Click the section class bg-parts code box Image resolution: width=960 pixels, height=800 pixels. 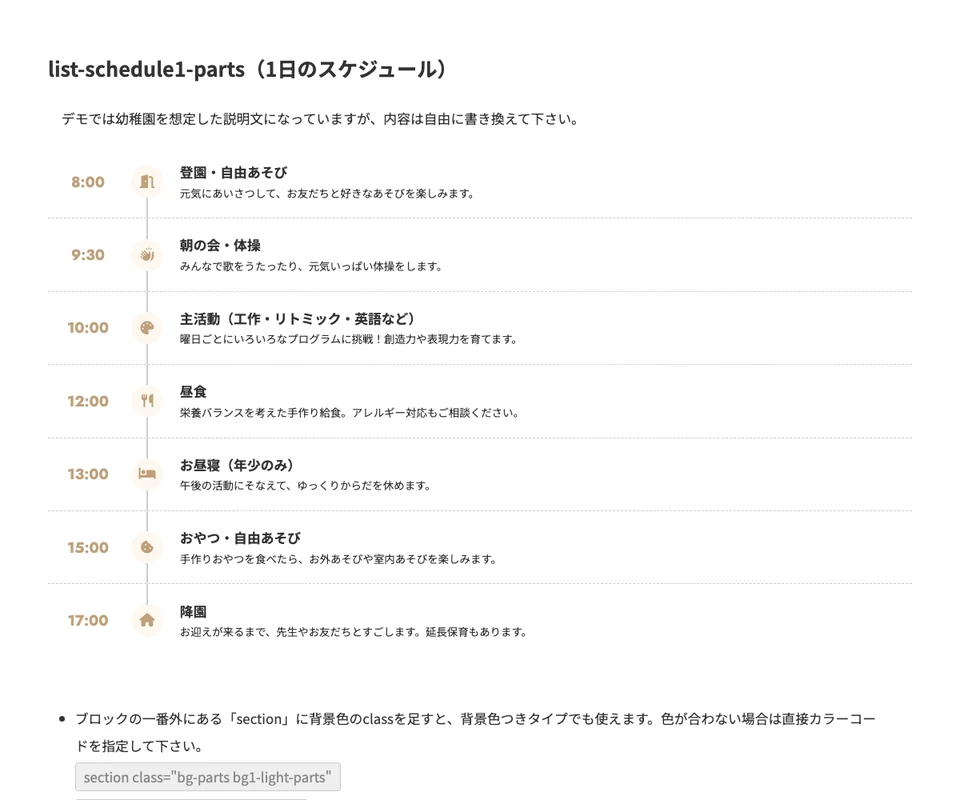(208, 777)
